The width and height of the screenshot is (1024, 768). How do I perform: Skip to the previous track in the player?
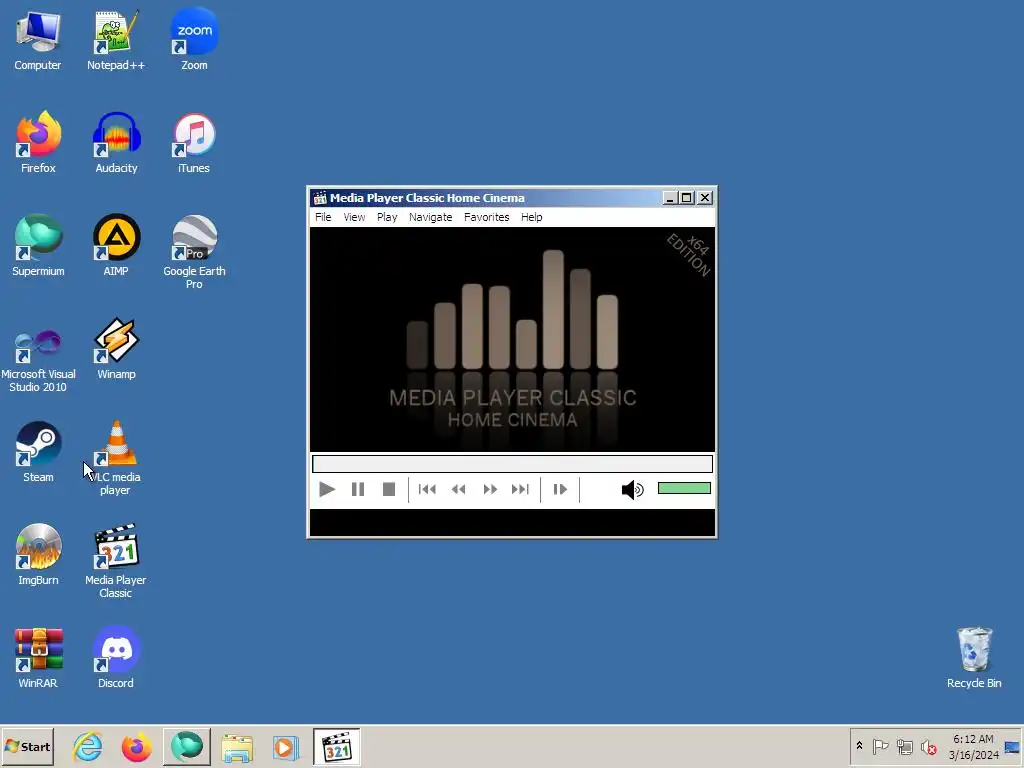coord(427,489)
